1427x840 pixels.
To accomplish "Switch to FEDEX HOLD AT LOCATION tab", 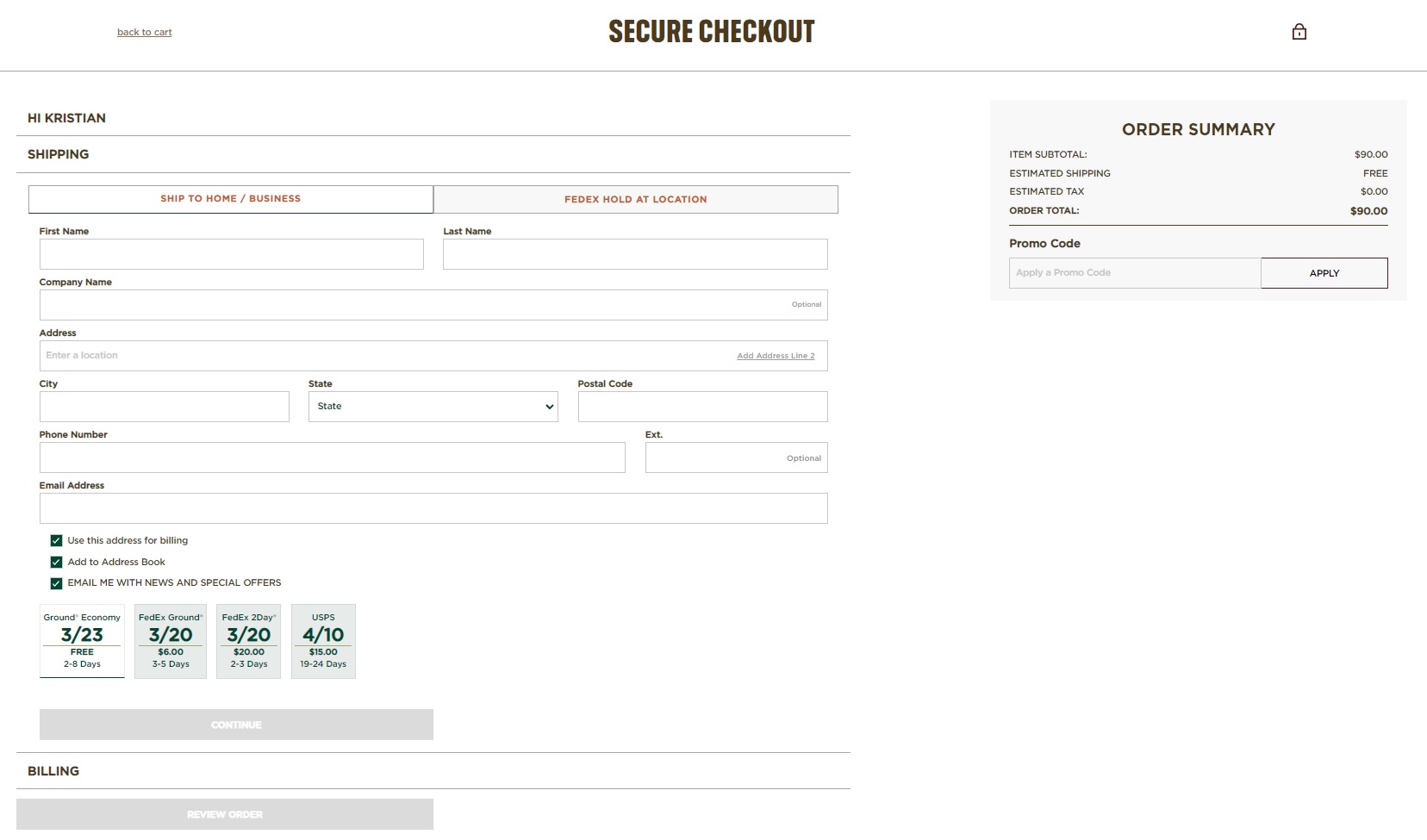I will 635,198.
